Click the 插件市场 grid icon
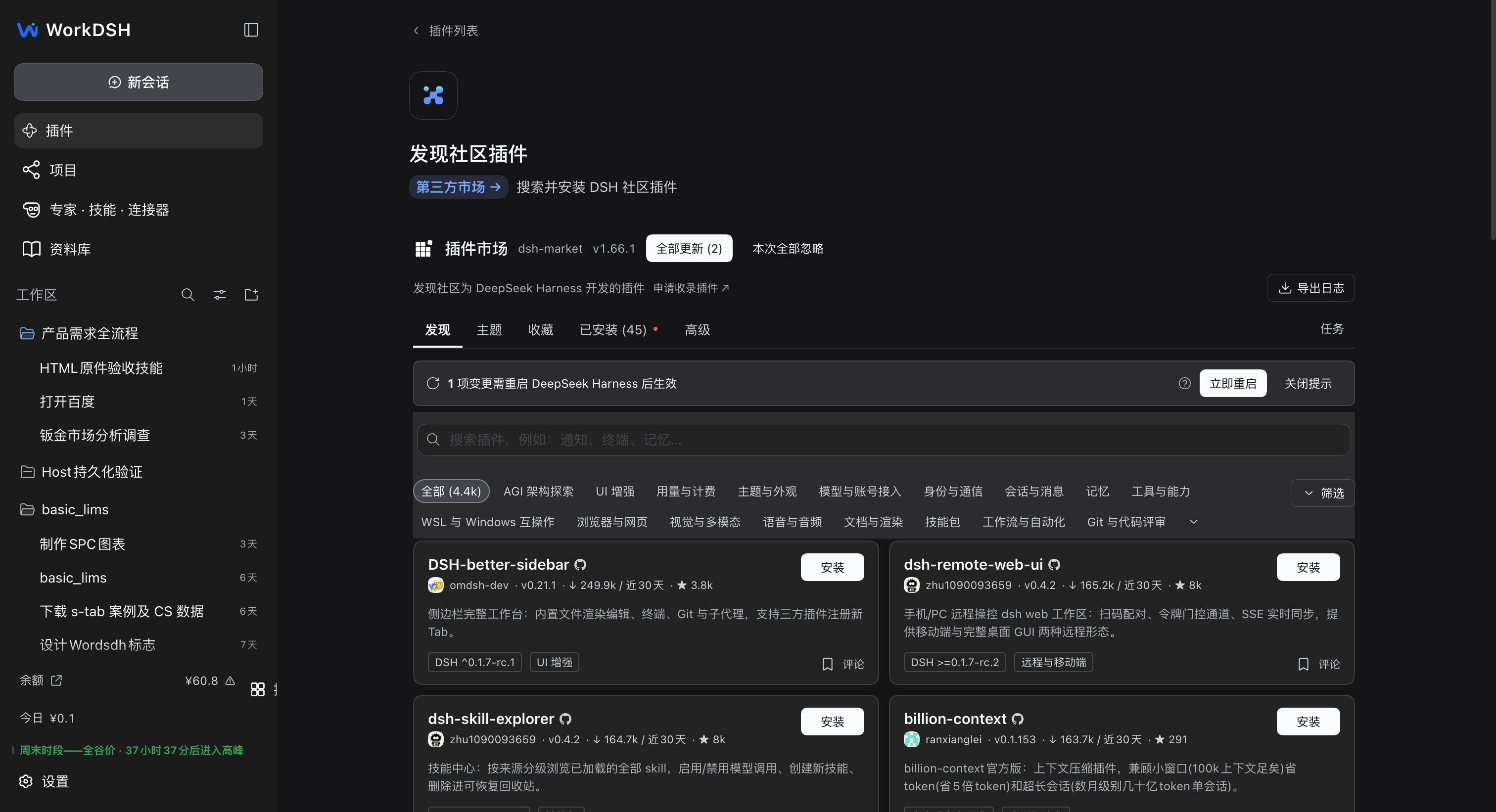The image size is (1496, 812). (423, 248)
